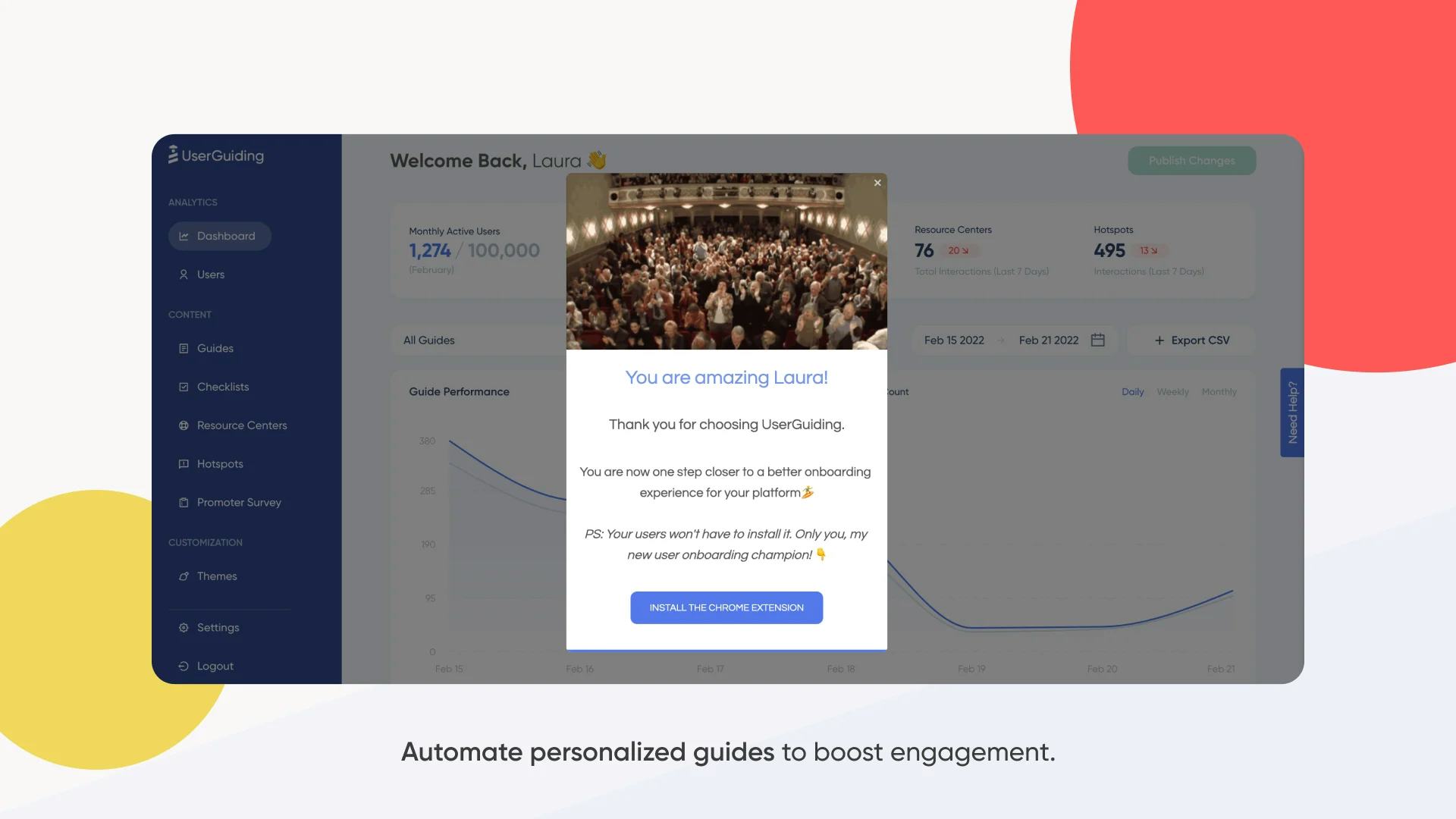Click the UserGuiding logo

pos(216,155)
